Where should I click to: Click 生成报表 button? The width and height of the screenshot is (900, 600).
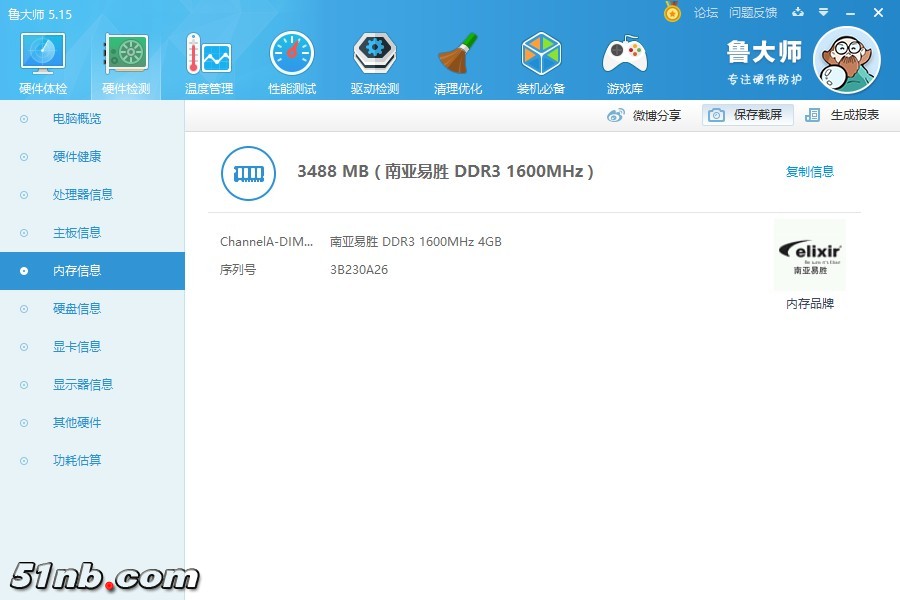pos(843,115)
